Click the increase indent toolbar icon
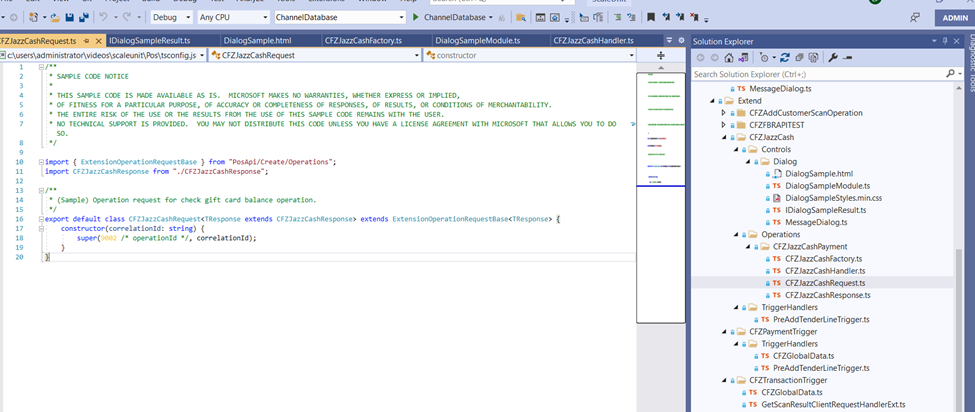This screenshot has width=975, height=412. point(632,17)
